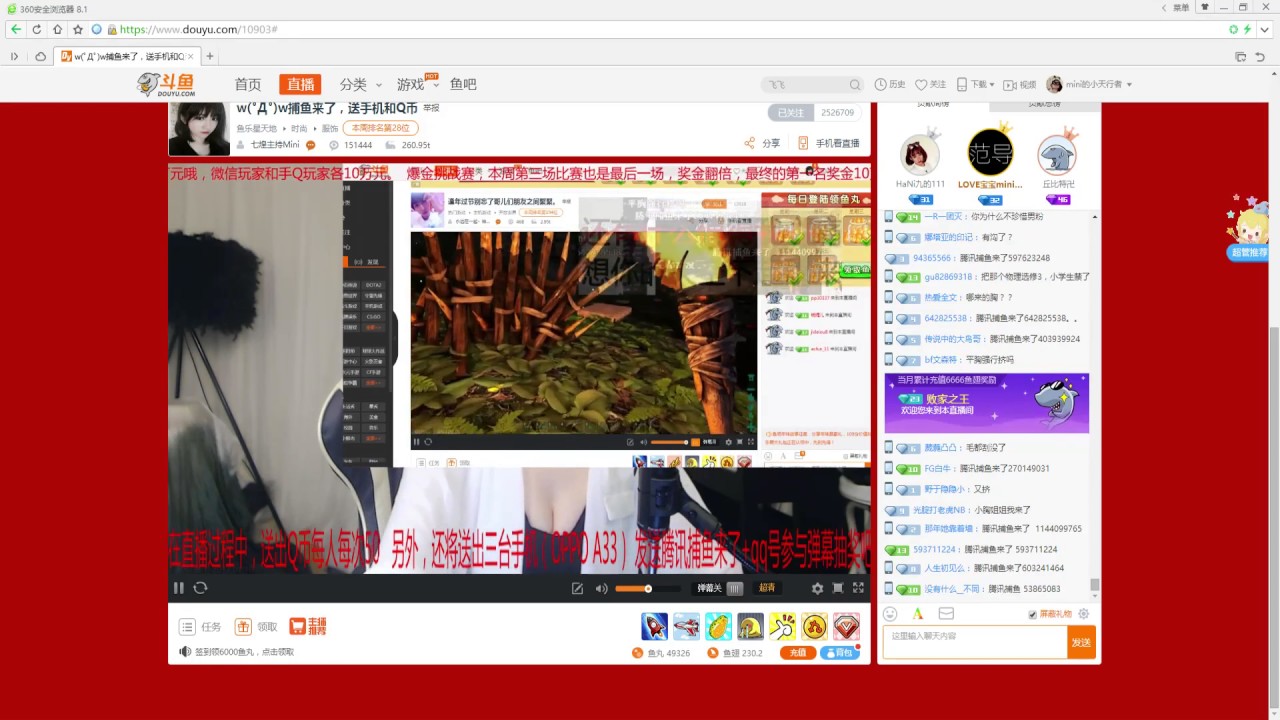Open the 任务 tasks list
1280x720 pixels.
(200, 627)
